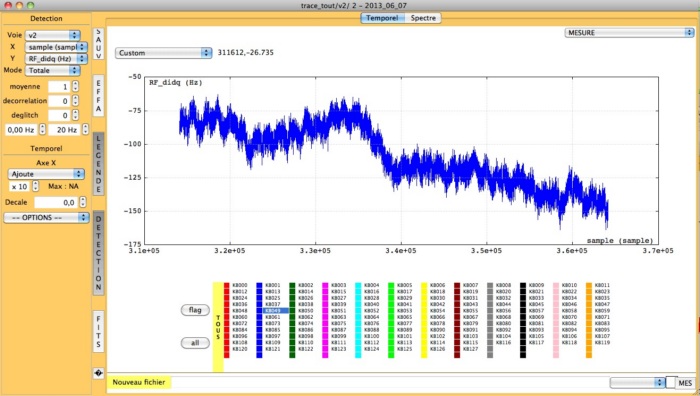
Task: Select detector KB127 in the list
Action: [471, 349]
